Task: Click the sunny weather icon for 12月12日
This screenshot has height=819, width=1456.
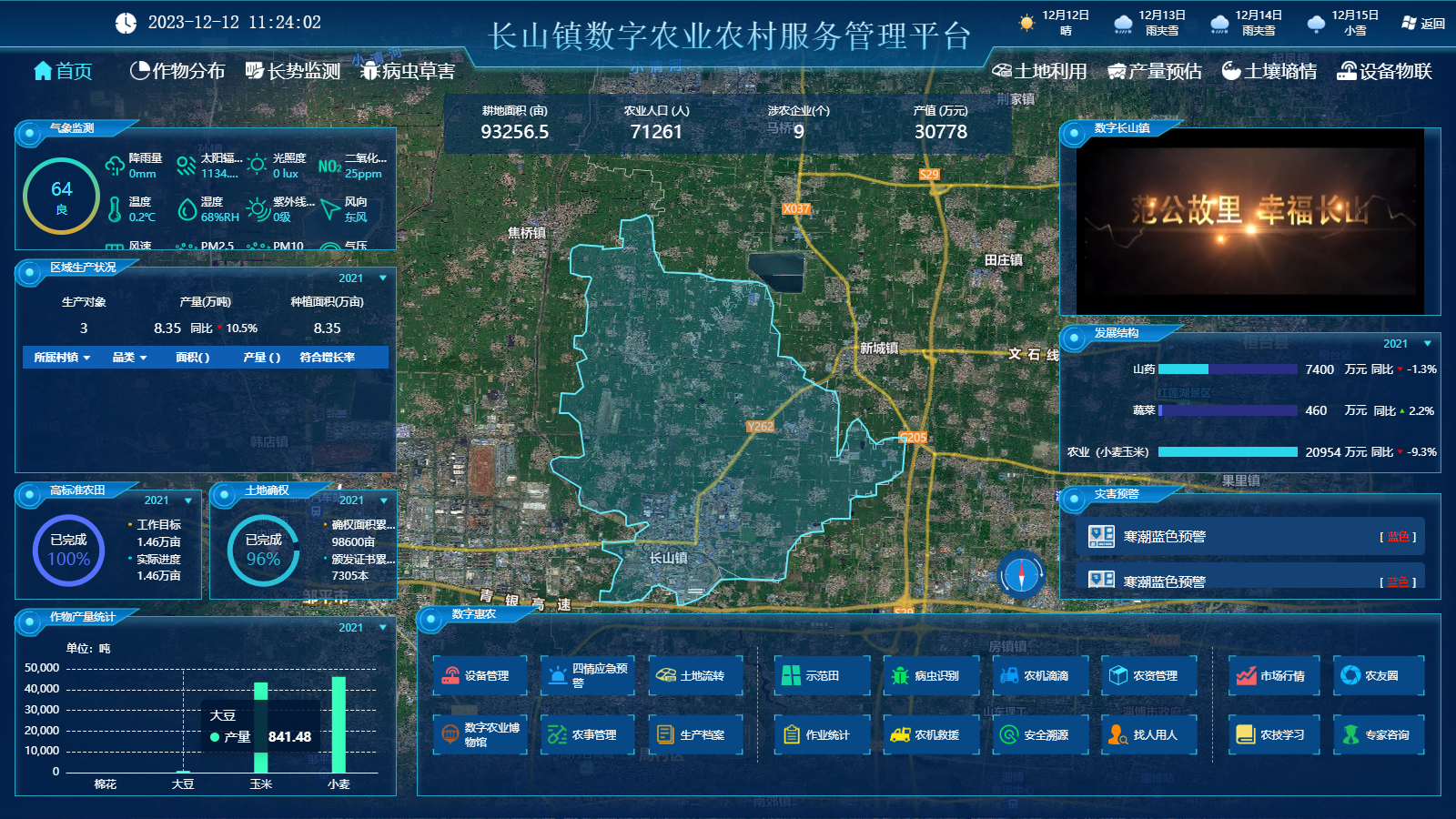Action: pyautogui.click(x=1026, y=23)
